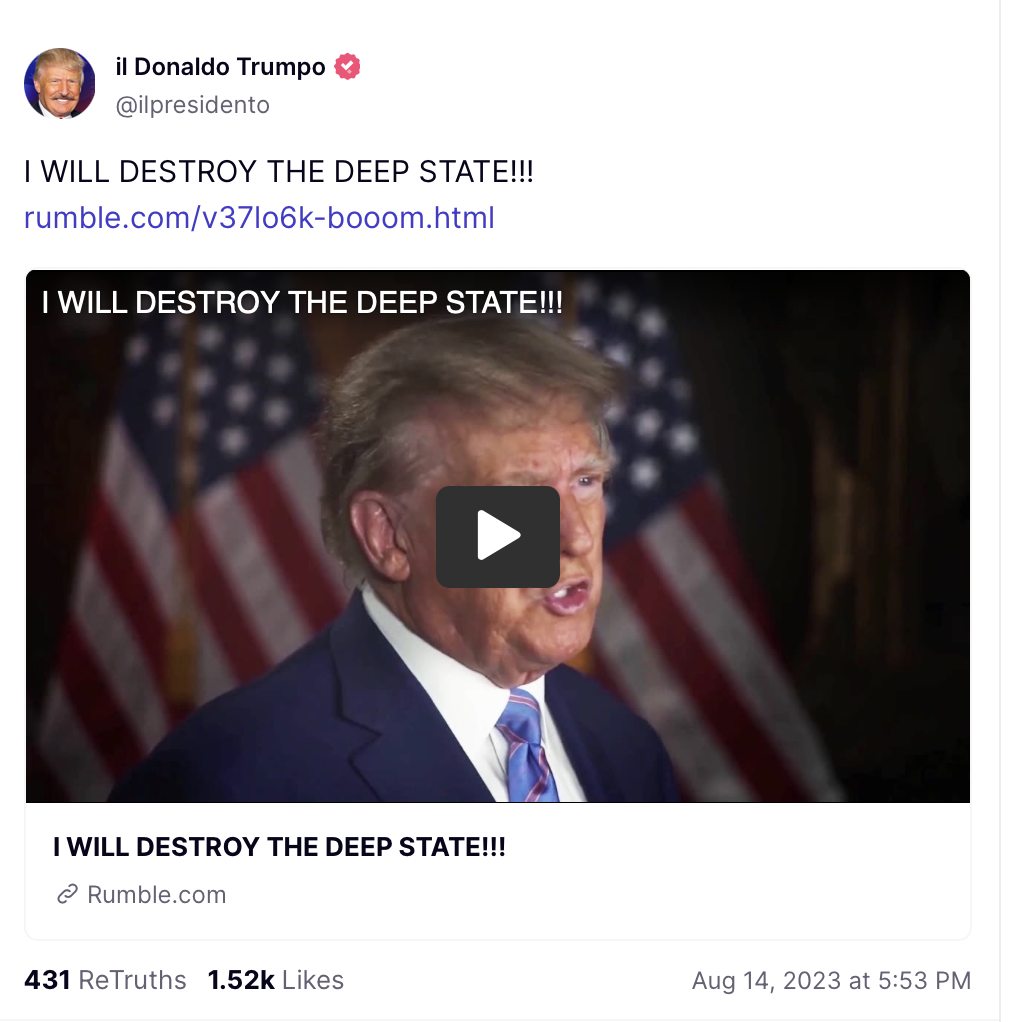Click the white title overlay on video
Image resolution: width=1012 pixels, height=1022 pixels.
(x=302, y=302)
